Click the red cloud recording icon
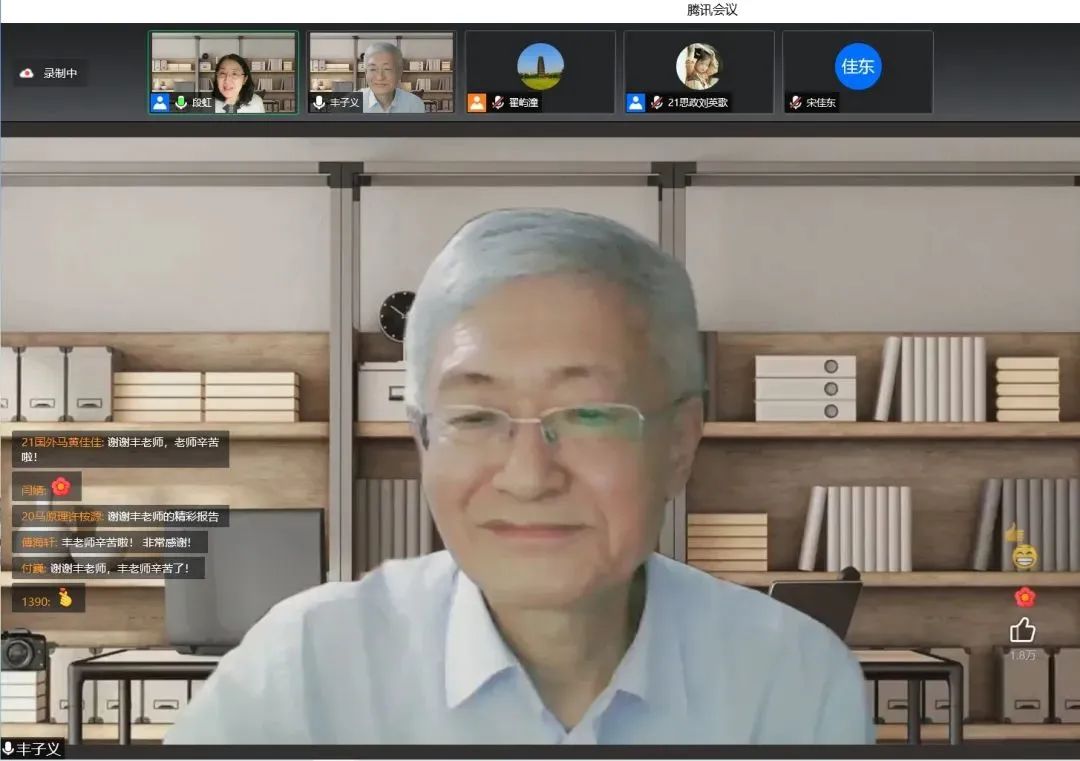 (x=27, y=73)
